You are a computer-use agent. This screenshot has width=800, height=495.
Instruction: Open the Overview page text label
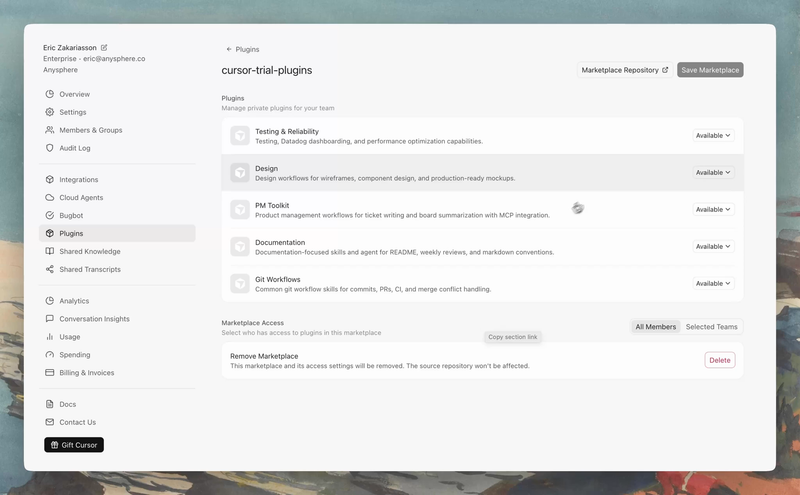74,94
